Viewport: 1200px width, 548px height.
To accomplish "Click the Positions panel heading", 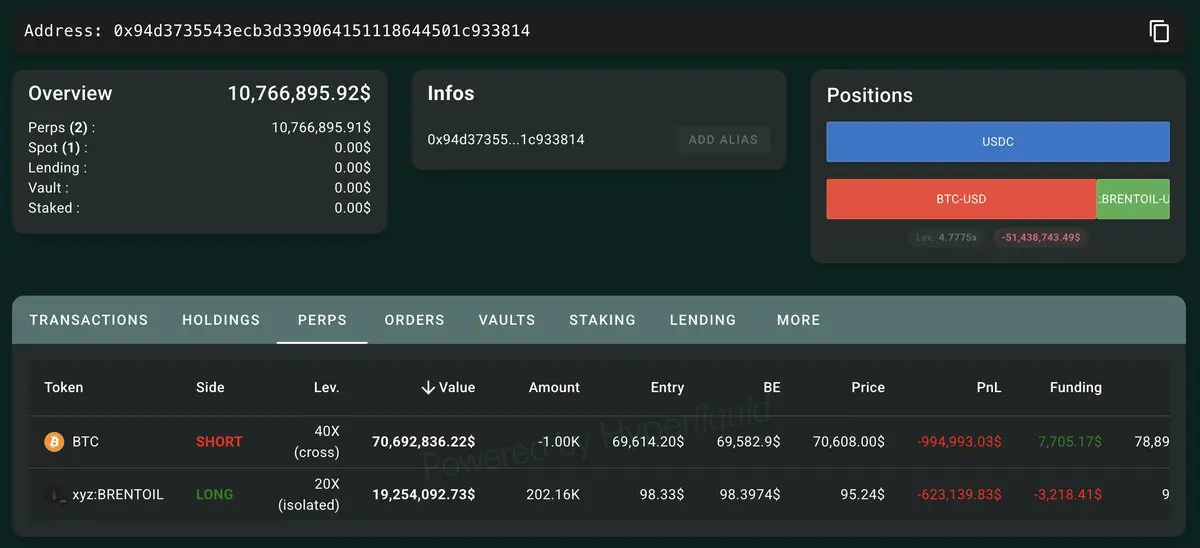I will tap(870, 95).
